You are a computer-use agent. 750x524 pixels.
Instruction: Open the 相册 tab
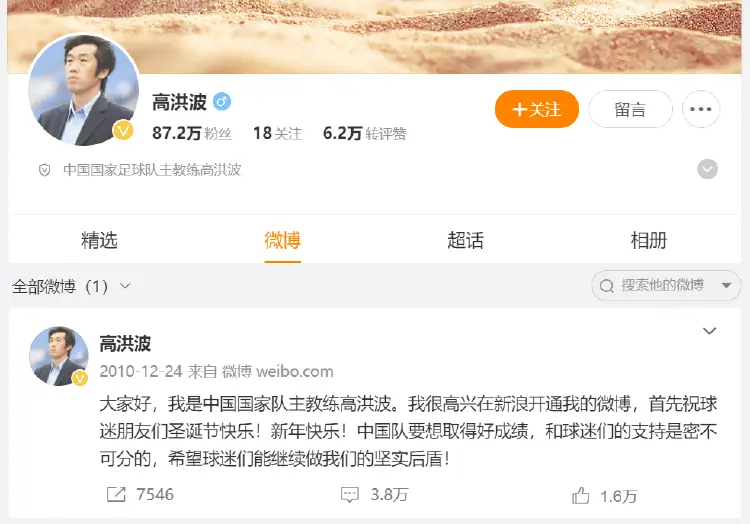[x=649, y=240]
